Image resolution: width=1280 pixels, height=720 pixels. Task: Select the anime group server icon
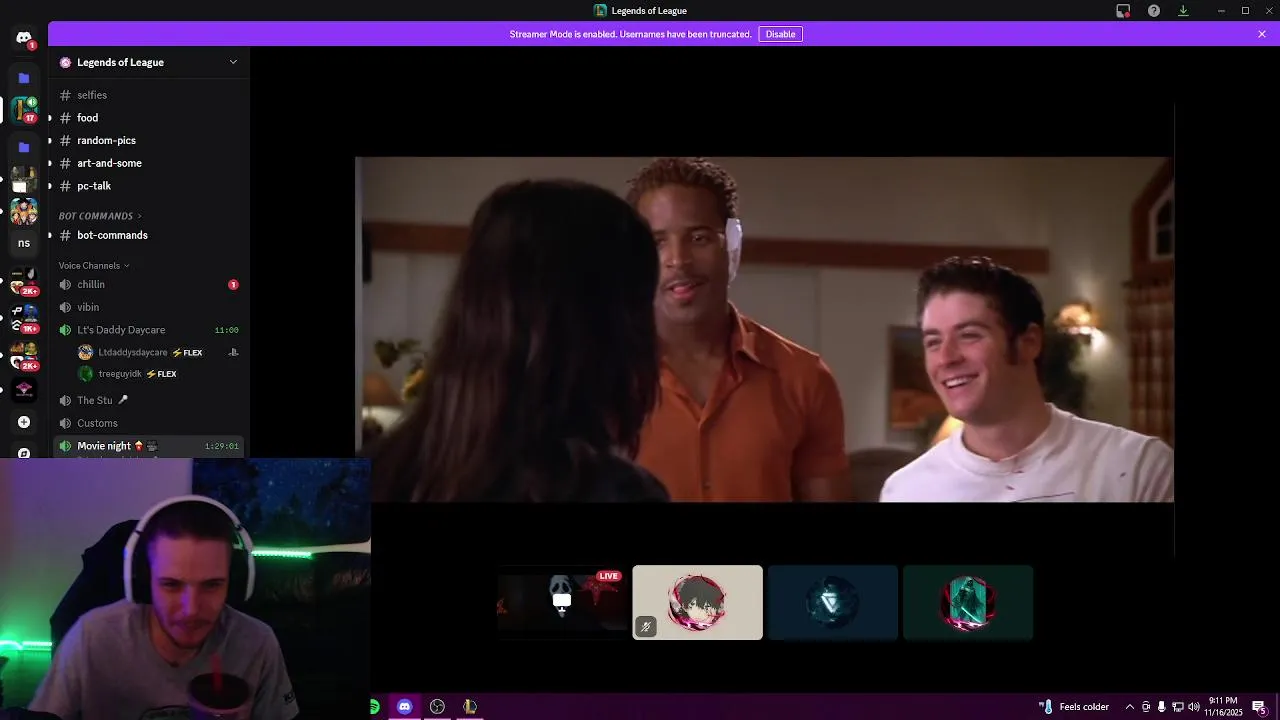click(x=24, y=211)
